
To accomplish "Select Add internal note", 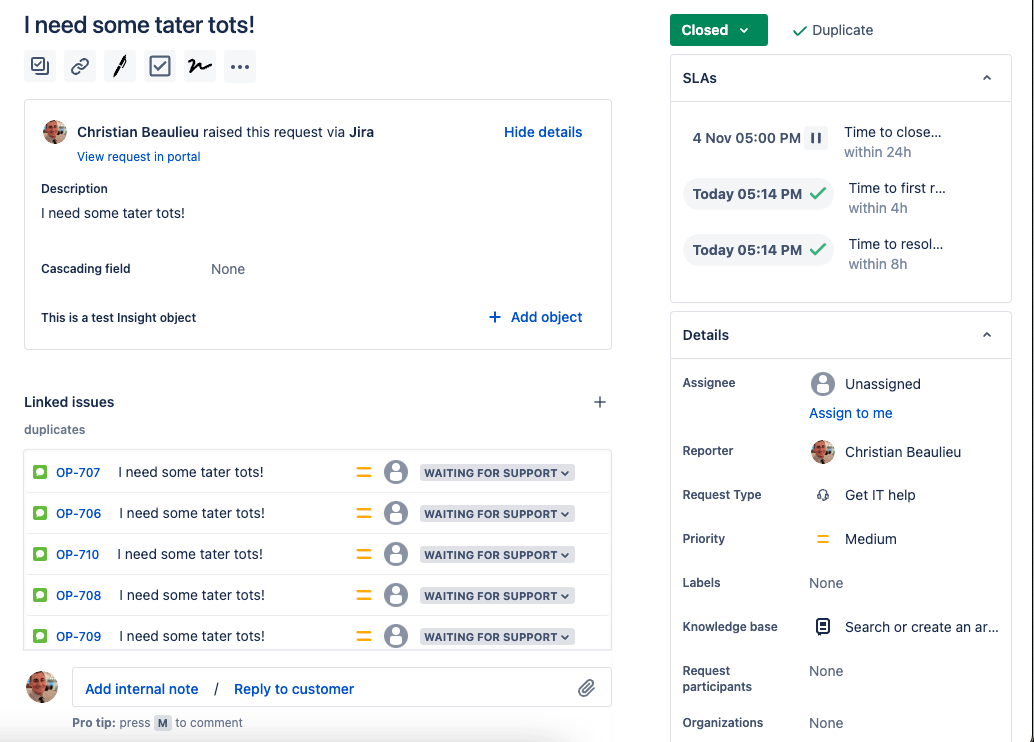I will (x=141, y=689).
